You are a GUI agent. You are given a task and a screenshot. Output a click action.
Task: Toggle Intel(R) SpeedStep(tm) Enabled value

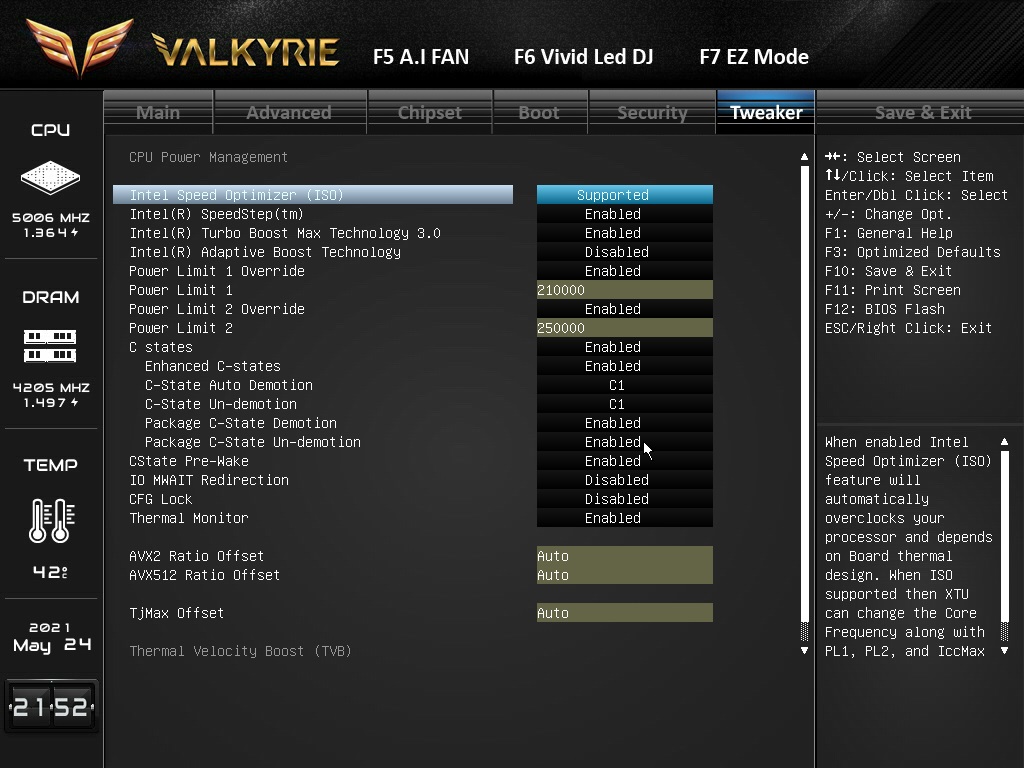click(624, 214)
